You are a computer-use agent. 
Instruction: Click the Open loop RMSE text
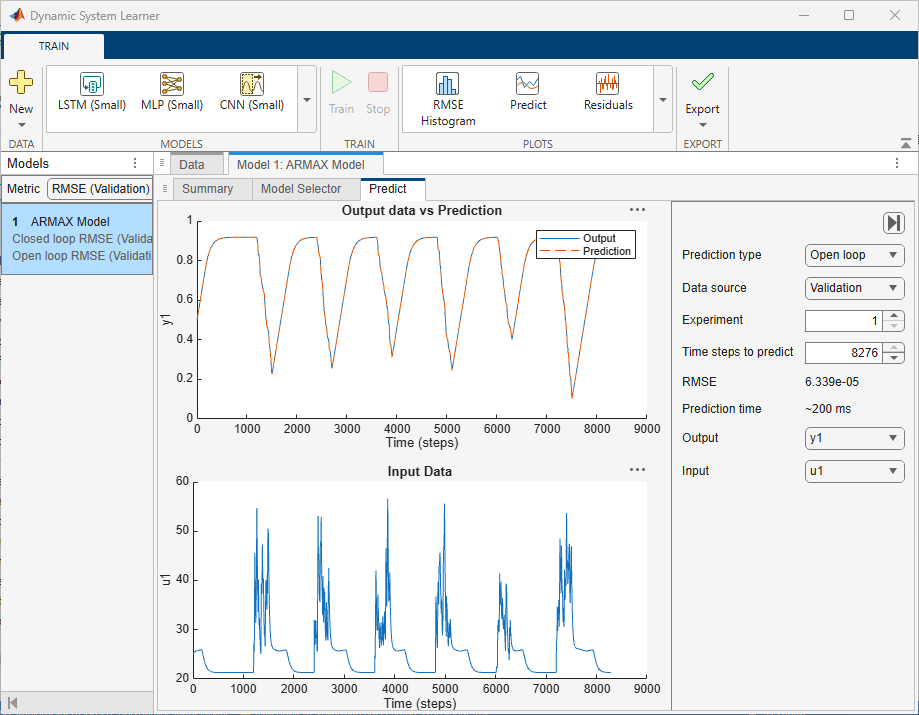(x=82, y=256)
